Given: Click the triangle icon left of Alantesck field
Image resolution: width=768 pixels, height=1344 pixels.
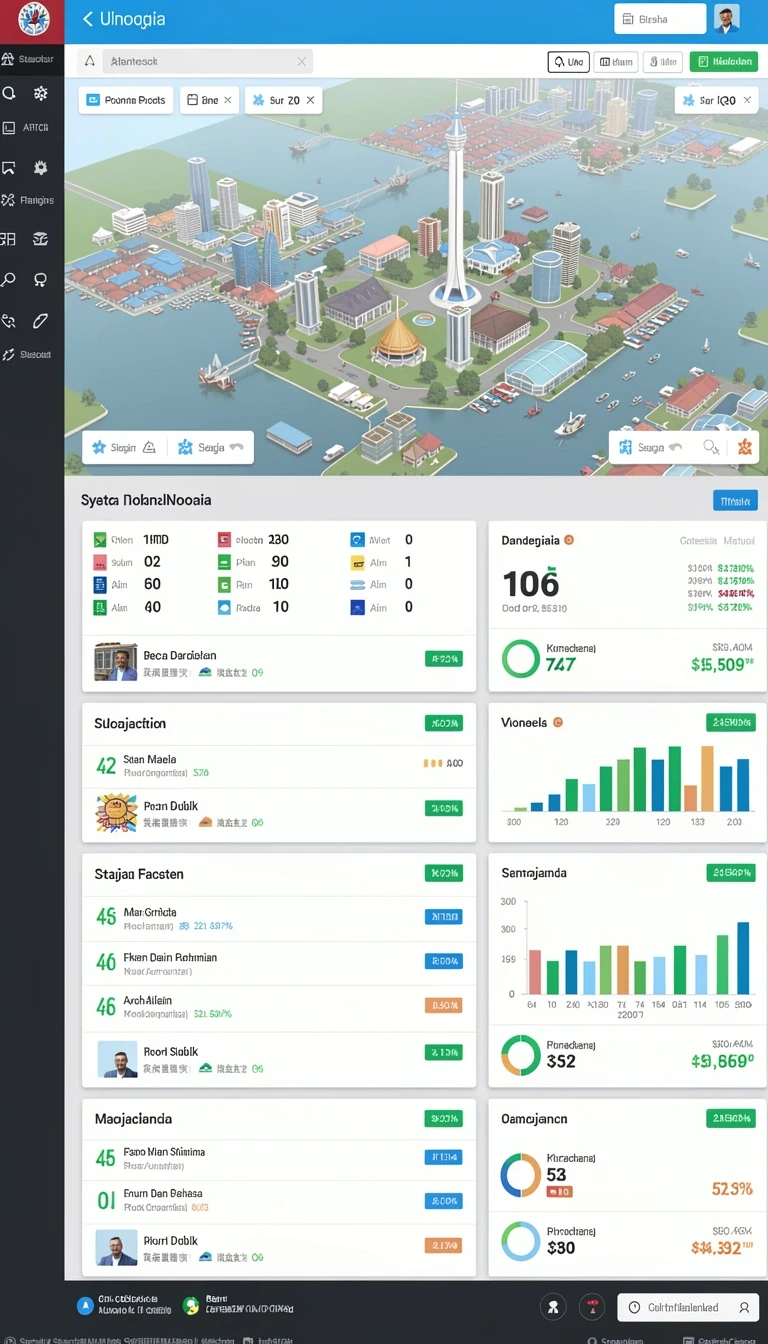Looking at the screenshot, I should (x=90, y=61).
